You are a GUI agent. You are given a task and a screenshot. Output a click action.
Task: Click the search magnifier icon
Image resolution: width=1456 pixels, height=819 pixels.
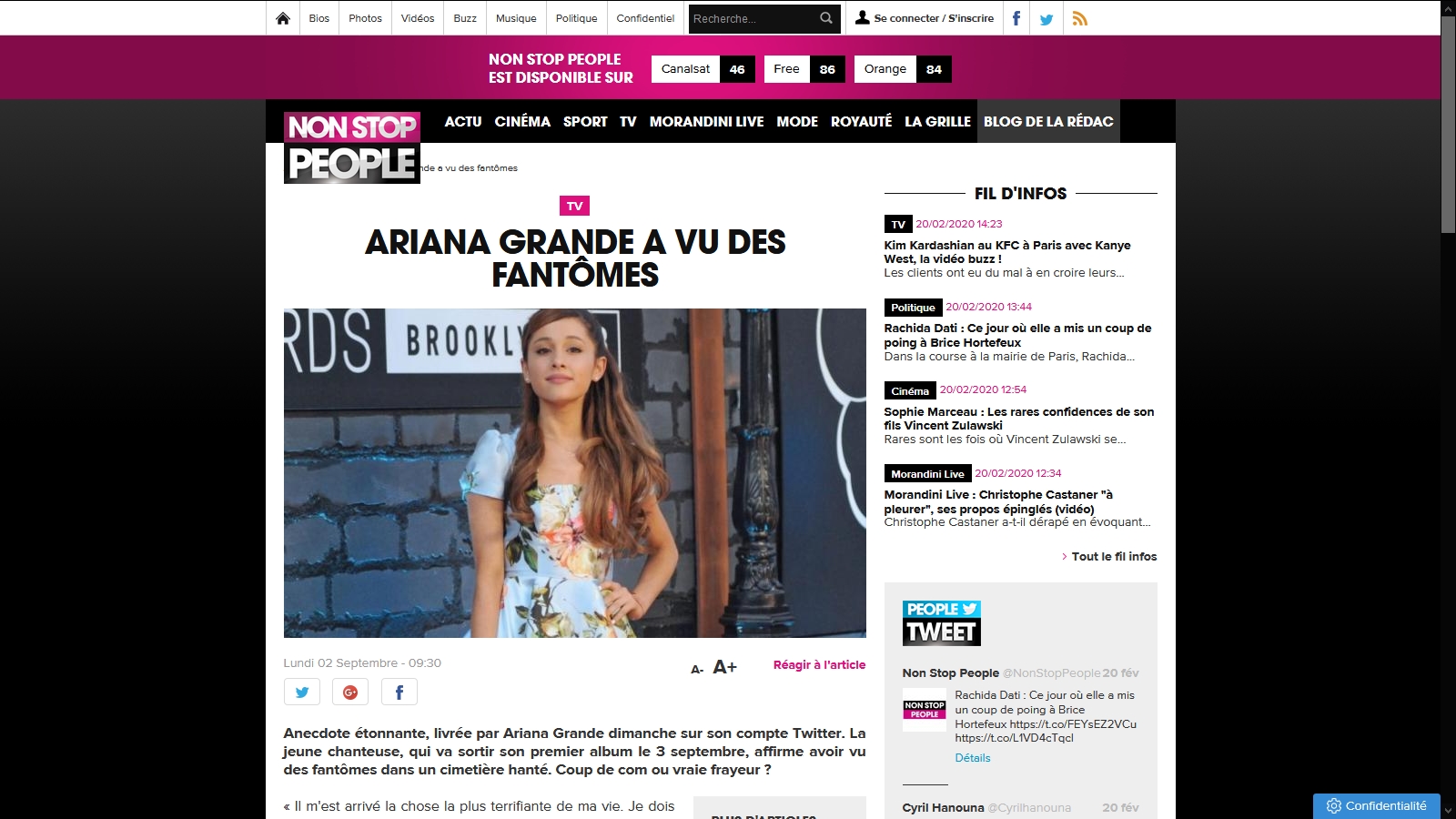[826, 18]
